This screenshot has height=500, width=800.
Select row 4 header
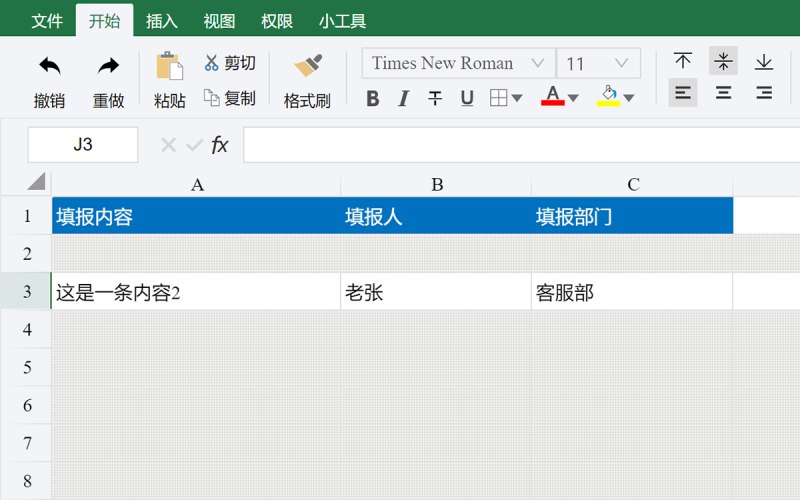click(x=27, y=329)
